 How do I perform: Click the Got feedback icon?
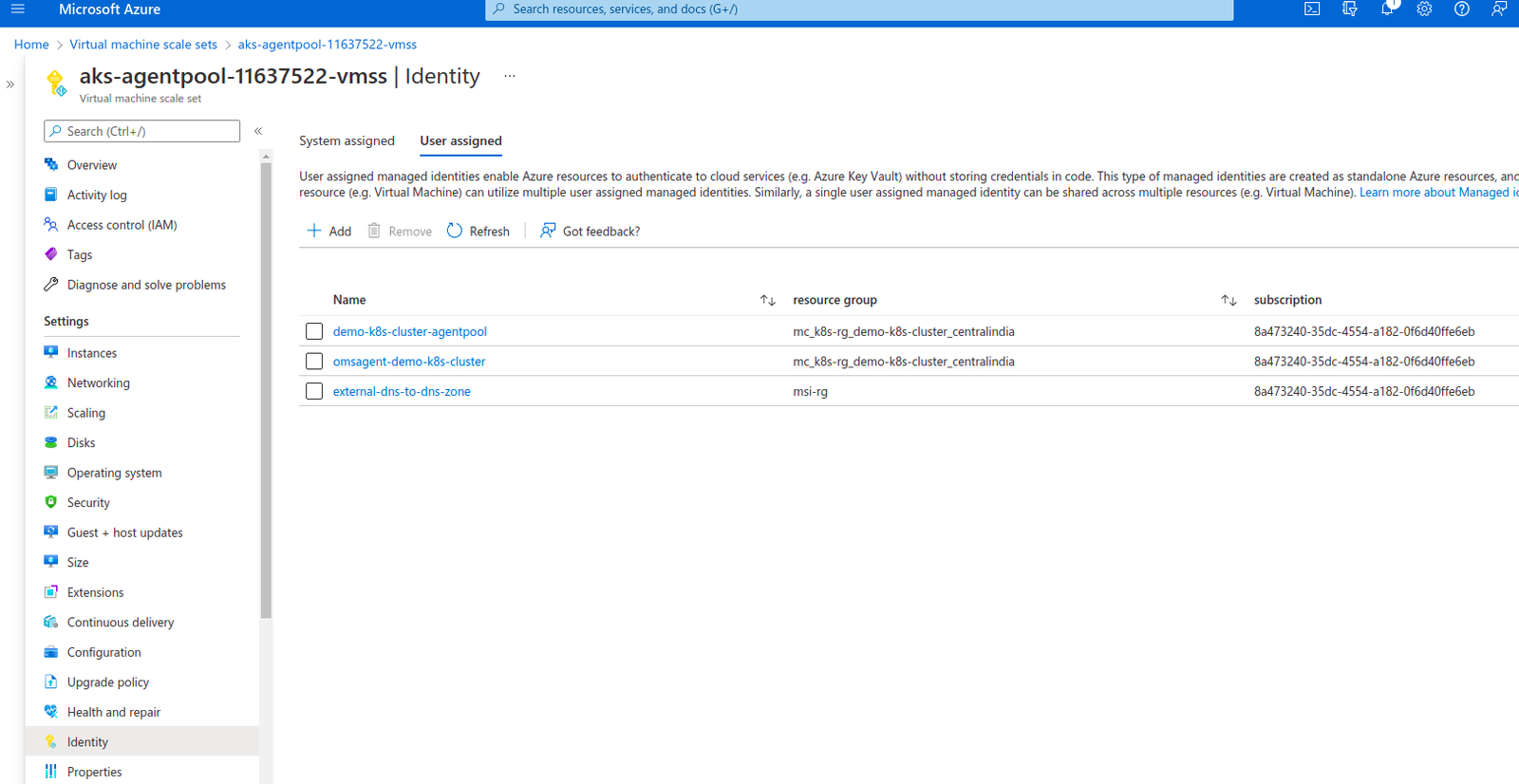click(548, 231)
